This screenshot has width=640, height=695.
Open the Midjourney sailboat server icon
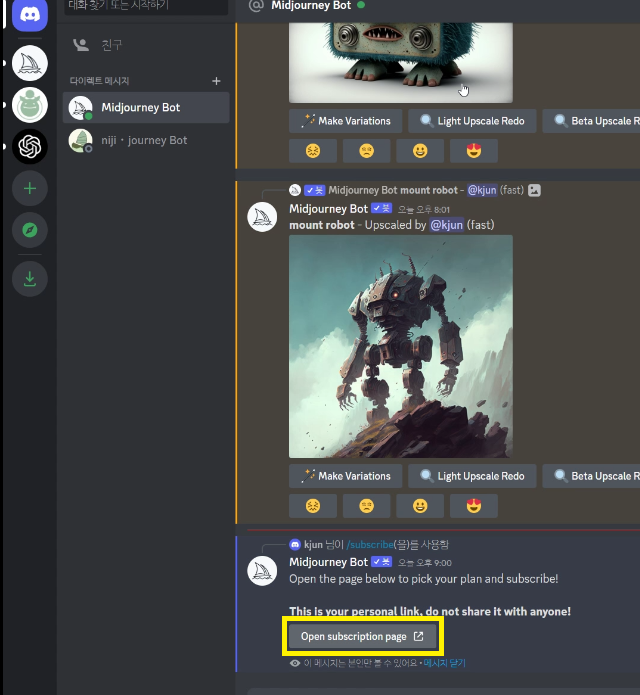point(30,63)
